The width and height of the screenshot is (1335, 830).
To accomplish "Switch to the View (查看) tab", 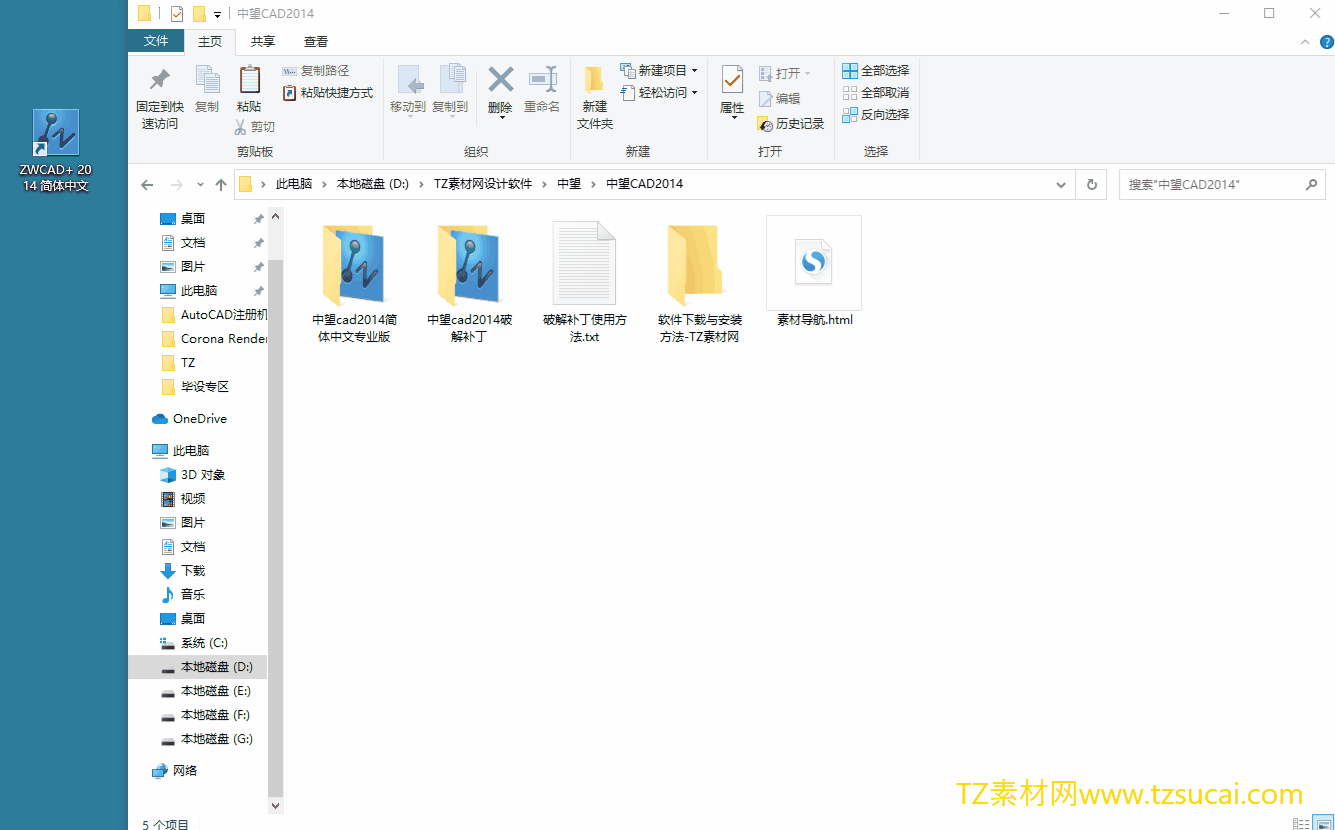I will [316, 42].
